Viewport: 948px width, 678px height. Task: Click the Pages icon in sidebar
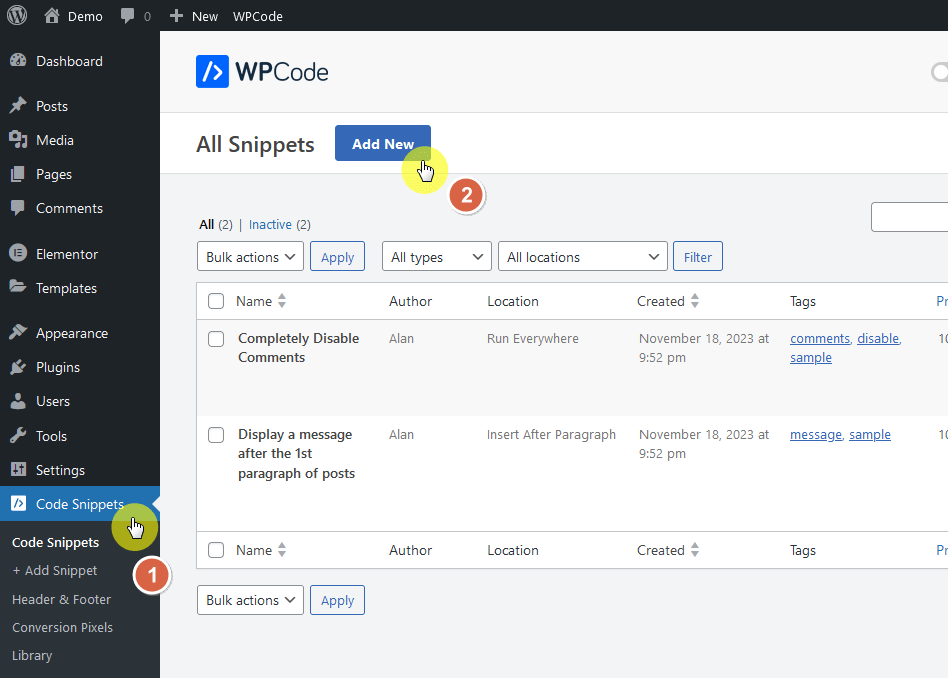[x=18, y=174]
